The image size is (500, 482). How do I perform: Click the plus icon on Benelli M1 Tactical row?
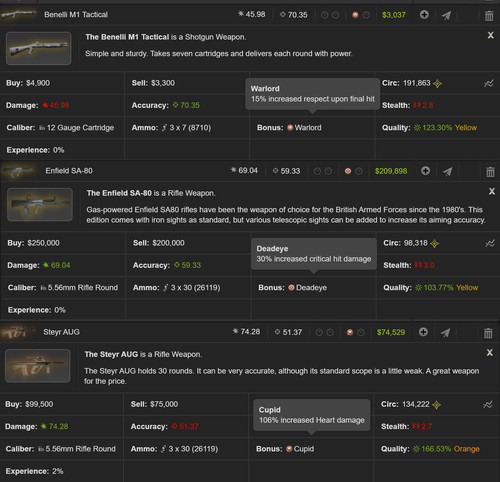424,15
